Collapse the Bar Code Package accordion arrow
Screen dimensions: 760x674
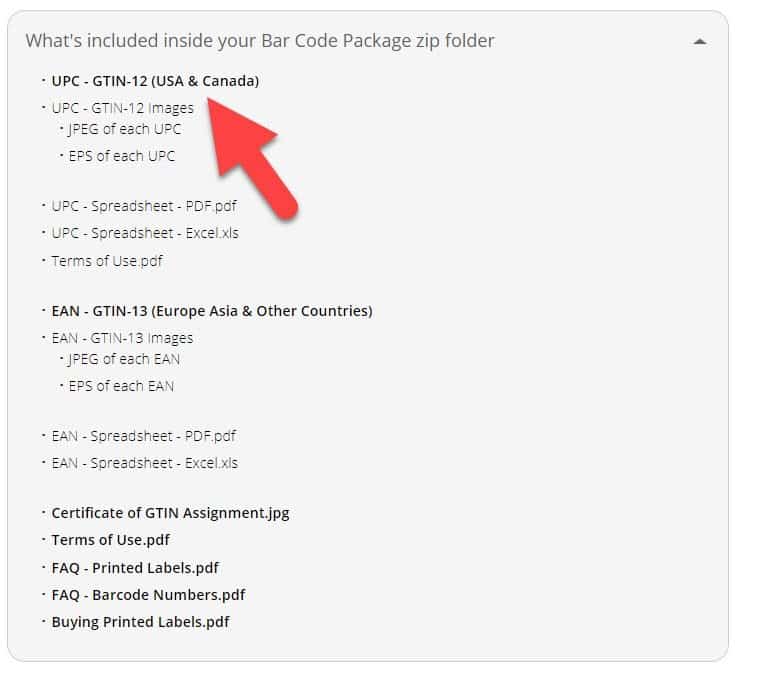[x=699, y=42]
